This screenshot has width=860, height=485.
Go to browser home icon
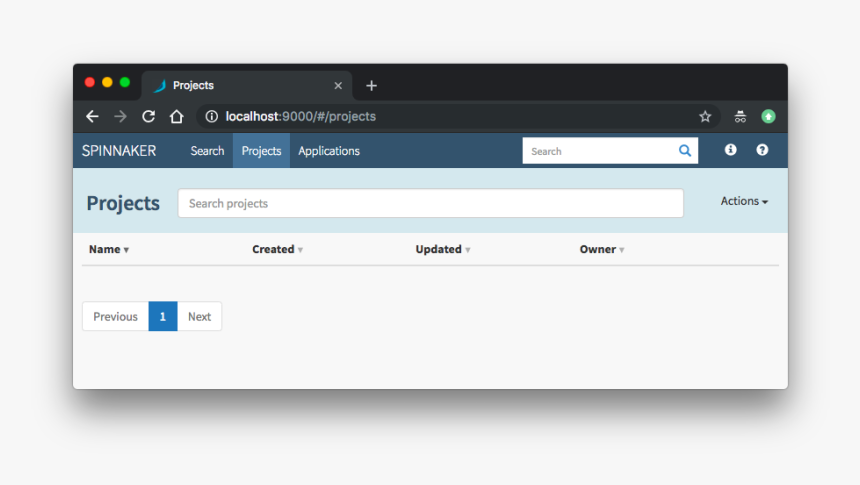(x=177, y=116)
